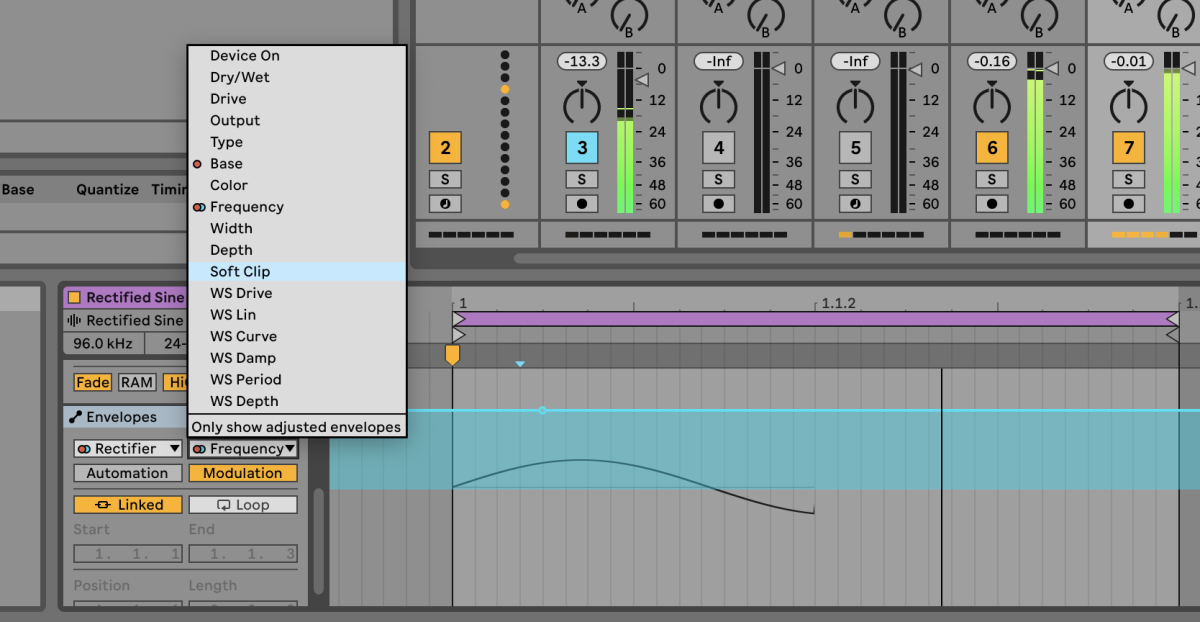Click track 3 volume fader handle
Viewport: 1200px width, 622px height.
pyautogui.click(x=644, y=78)
